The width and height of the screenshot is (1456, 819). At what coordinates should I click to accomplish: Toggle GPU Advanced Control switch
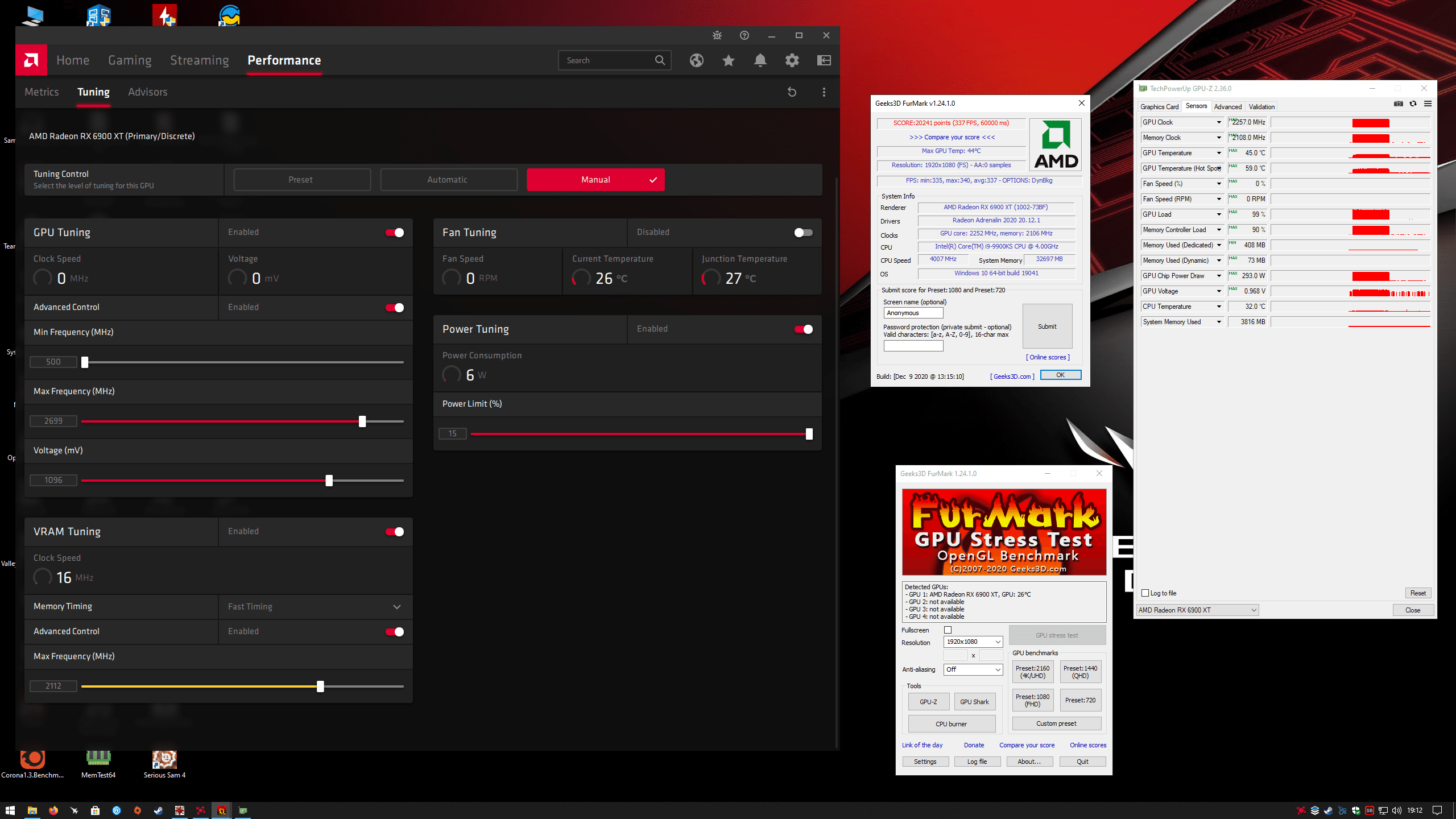coord(395,308)
